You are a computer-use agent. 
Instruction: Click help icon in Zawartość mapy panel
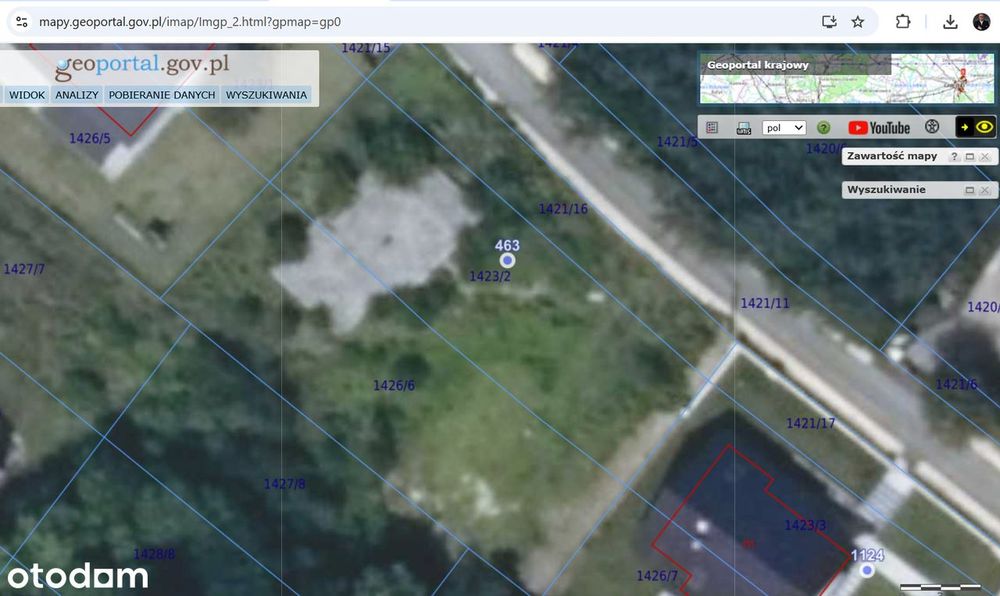coord(954,156)
